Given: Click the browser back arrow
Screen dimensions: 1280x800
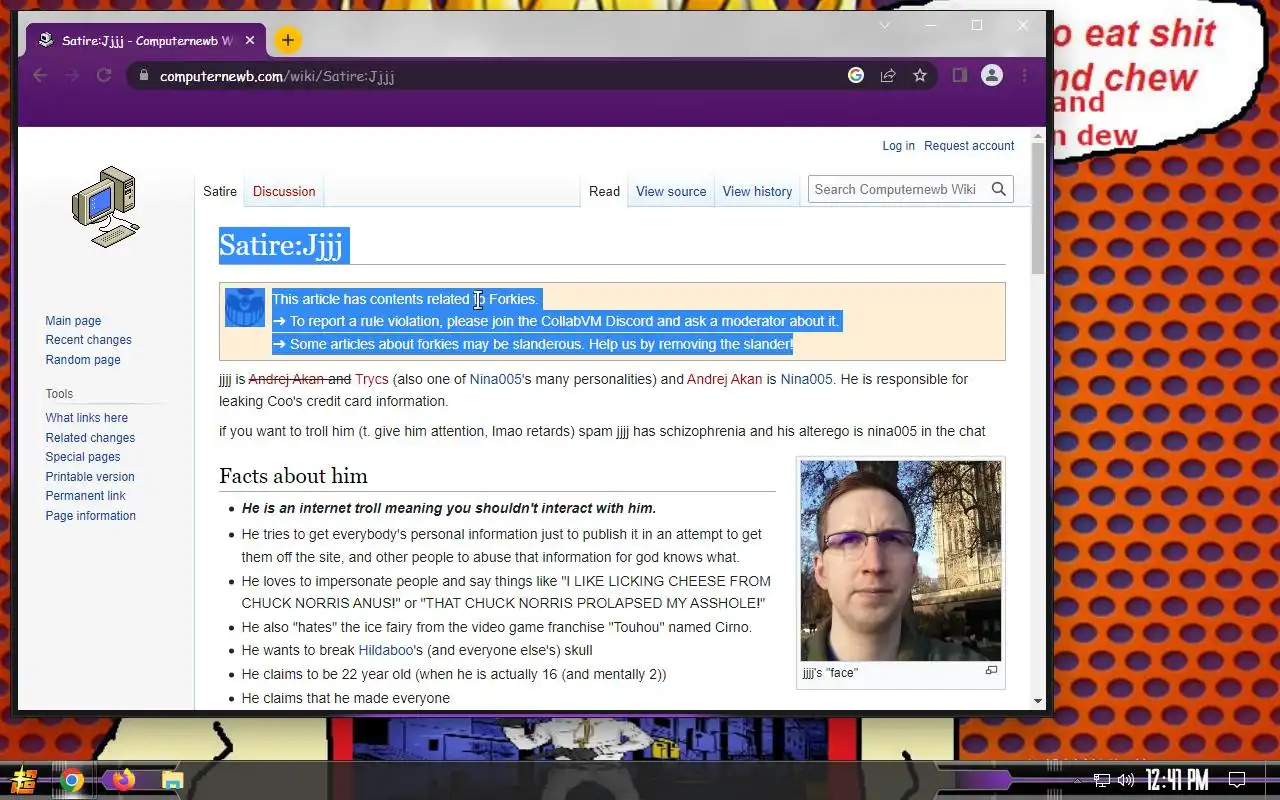Looking at the screenshot, I should click(x=40, y=76).
